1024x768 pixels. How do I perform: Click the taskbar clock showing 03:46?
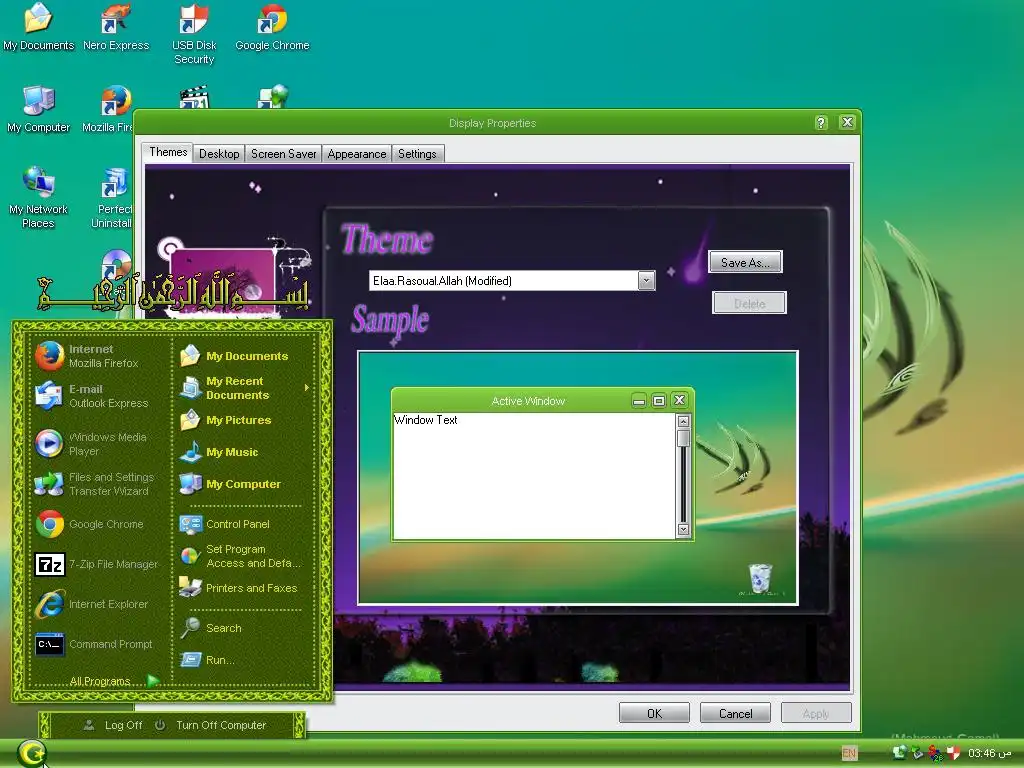click(x=989, y=753)
